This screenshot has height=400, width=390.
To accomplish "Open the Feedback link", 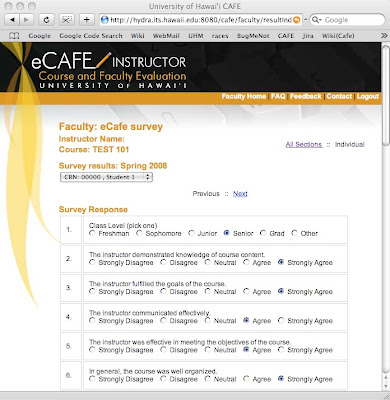I will point(306,96).
